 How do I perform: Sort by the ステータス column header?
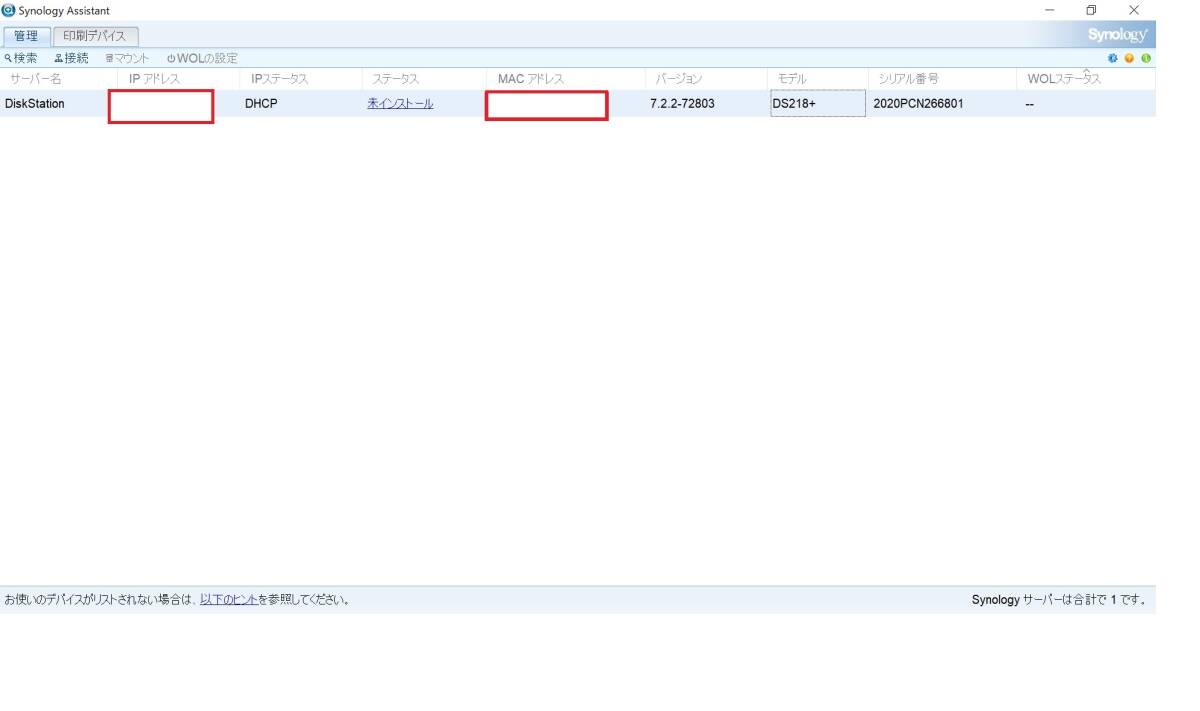point(424,78)
